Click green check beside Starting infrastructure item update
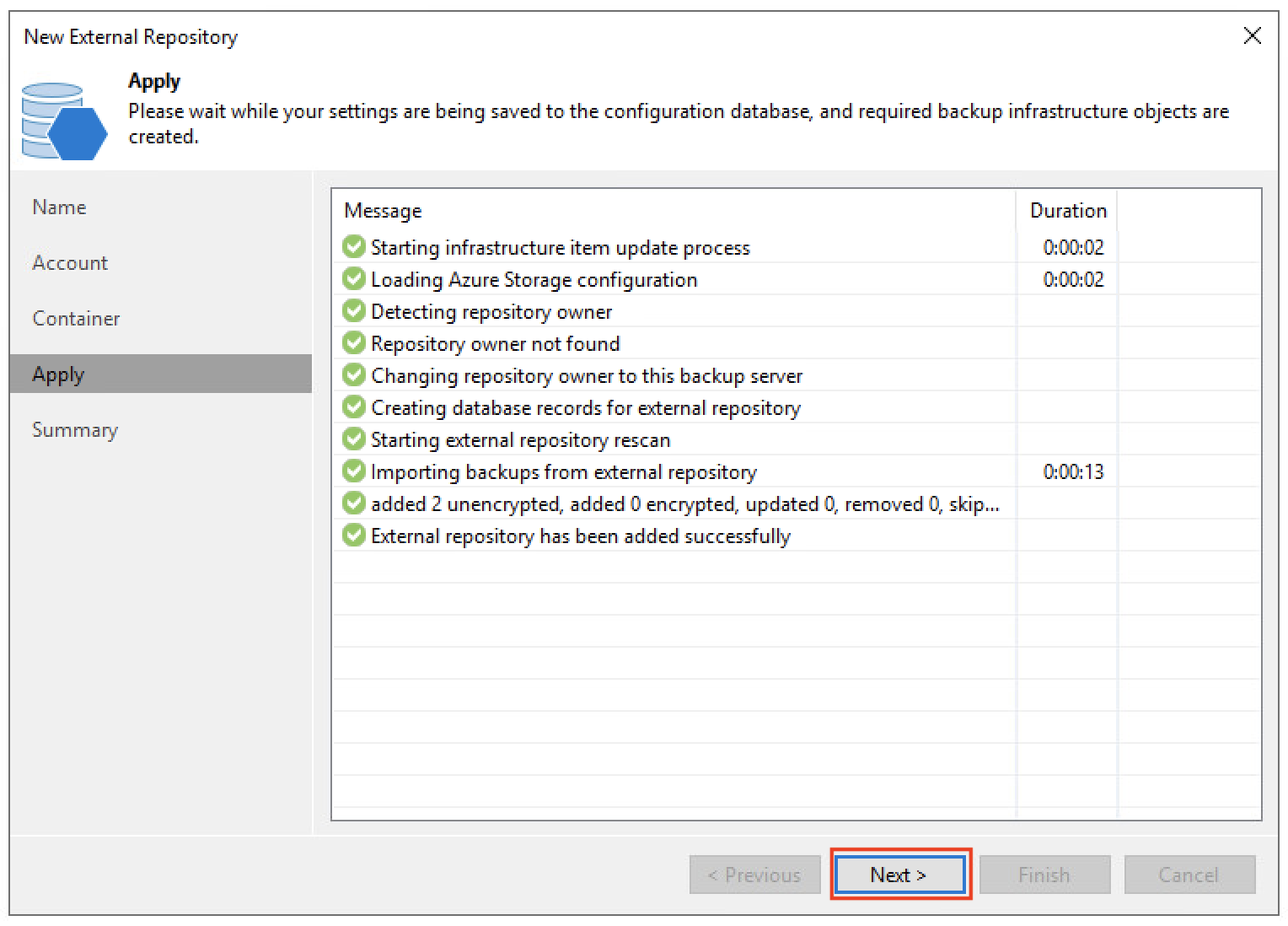The image size is (1288, 926). pyautogui.click(x=354, y=247)
